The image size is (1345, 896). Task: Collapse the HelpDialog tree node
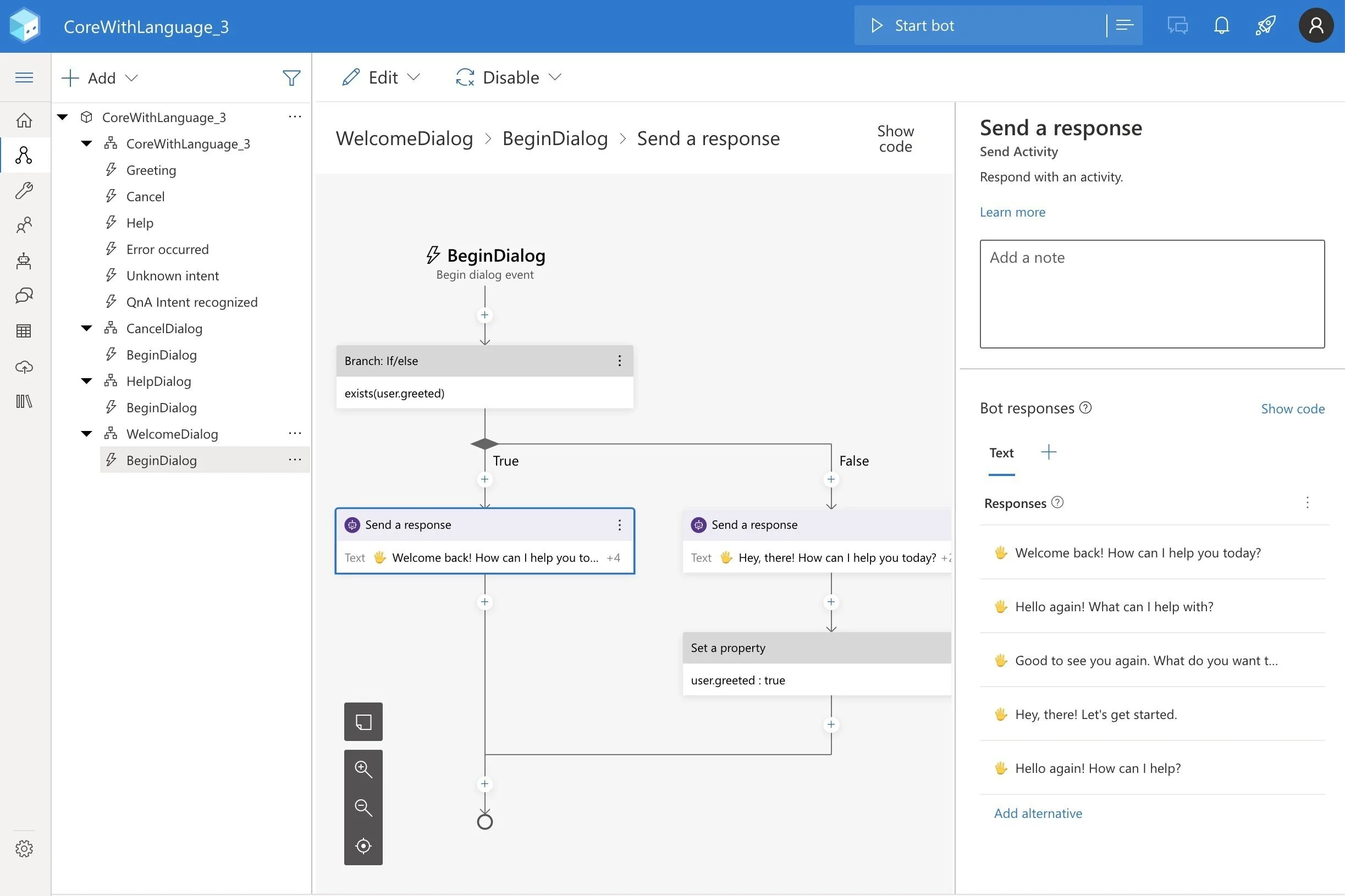click(86, 380)
